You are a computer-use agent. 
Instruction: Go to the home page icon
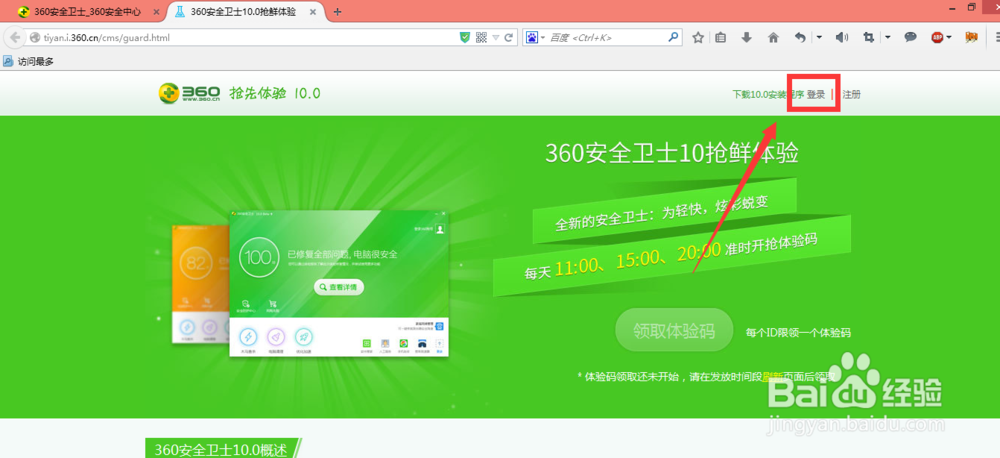[x=773, y=38]
